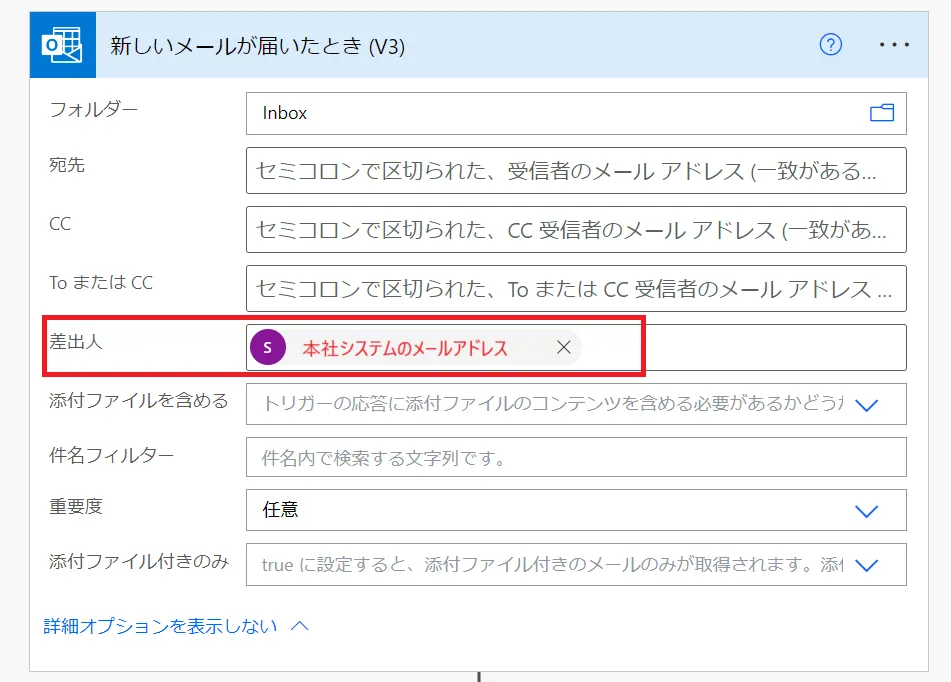Expand the 添付ファイル付きのみ dropdown arrow

(x=866, y=565)
